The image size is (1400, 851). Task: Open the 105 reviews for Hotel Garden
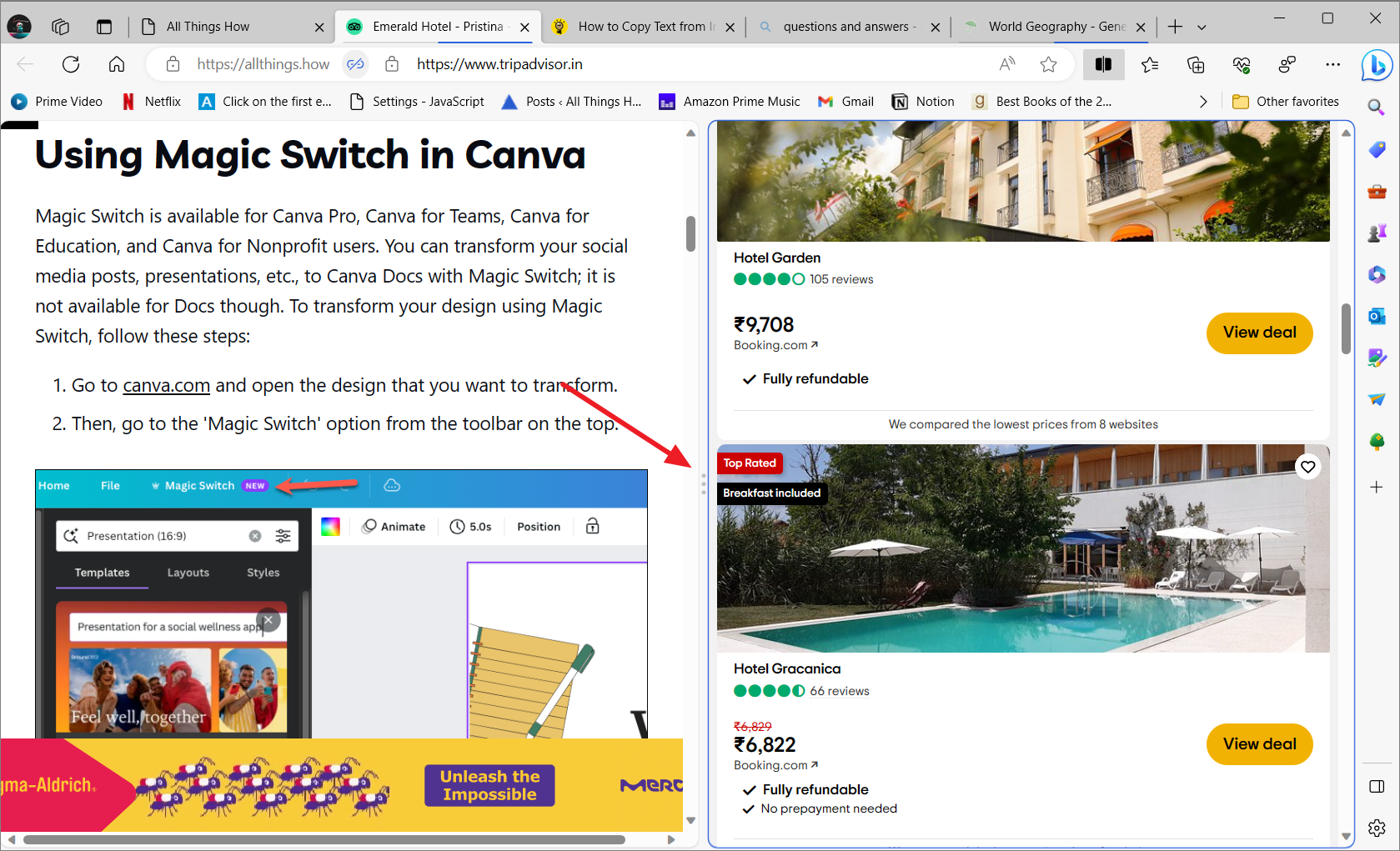841,279
